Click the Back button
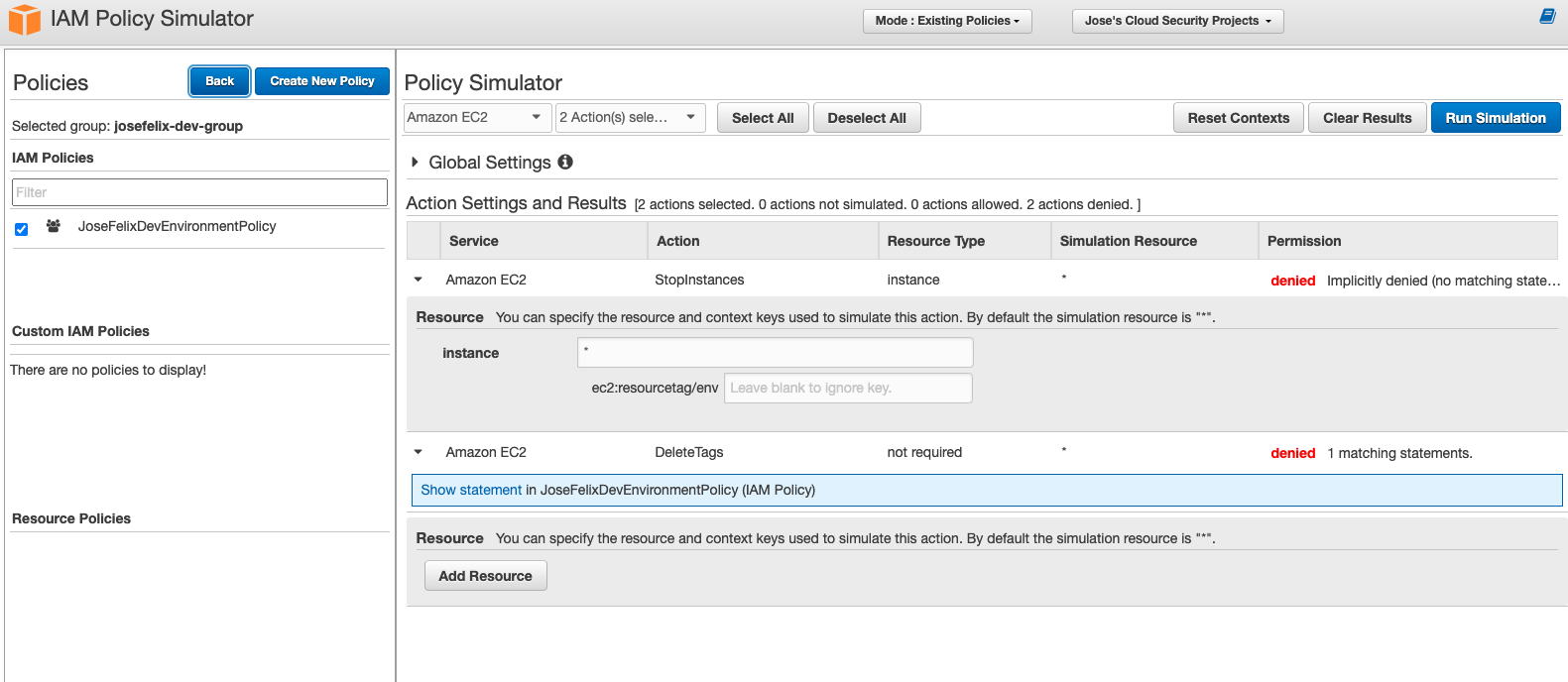The image size is (1568, 682). [219, 81]
